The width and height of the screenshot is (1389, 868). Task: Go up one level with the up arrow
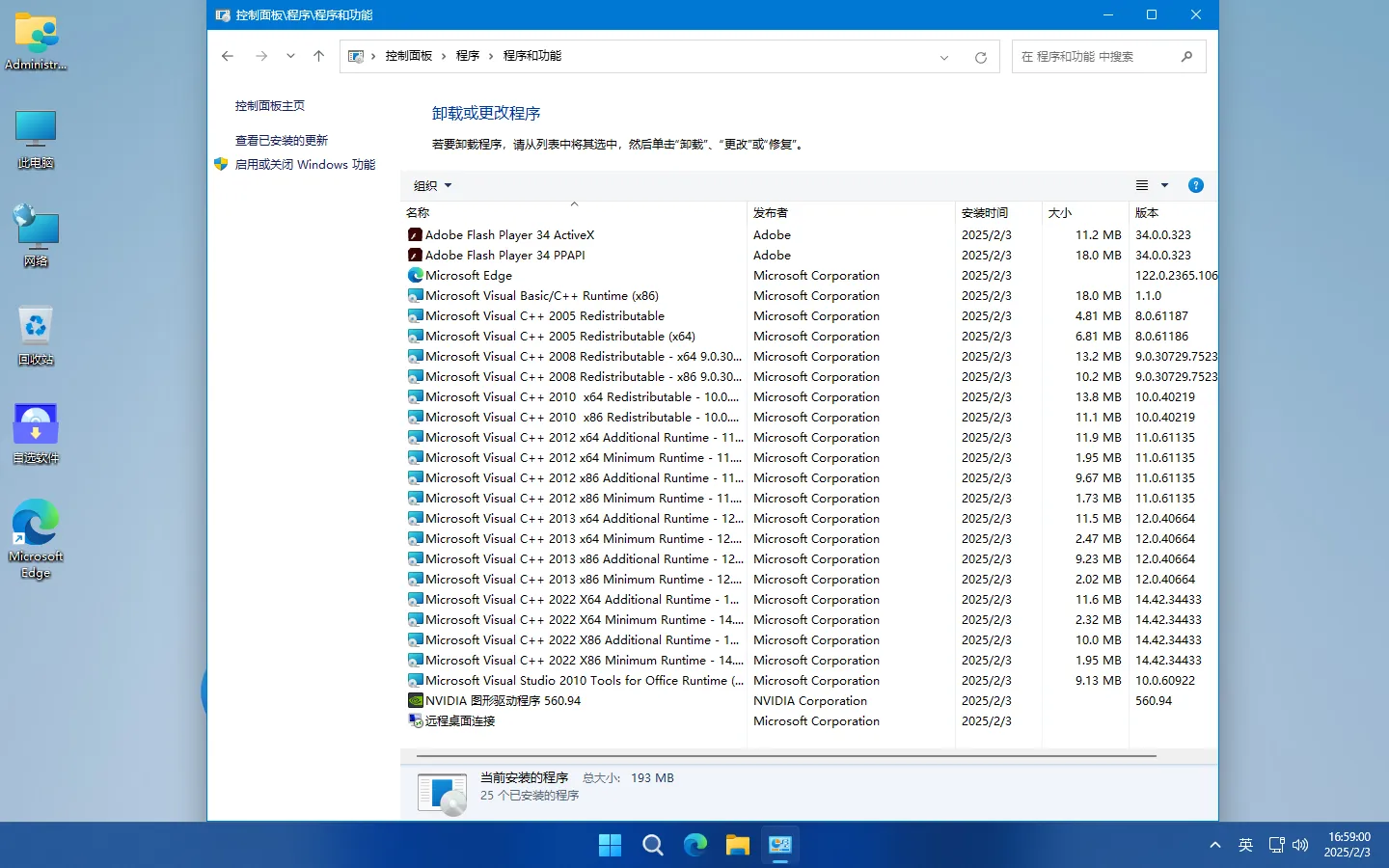[x=318, y=56]
